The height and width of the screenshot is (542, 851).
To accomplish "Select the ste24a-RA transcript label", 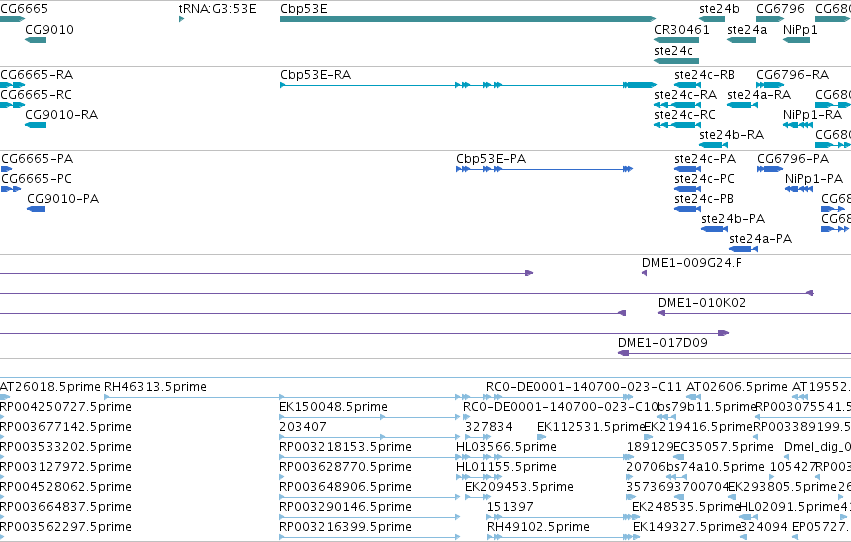I will tap(759, 94).
